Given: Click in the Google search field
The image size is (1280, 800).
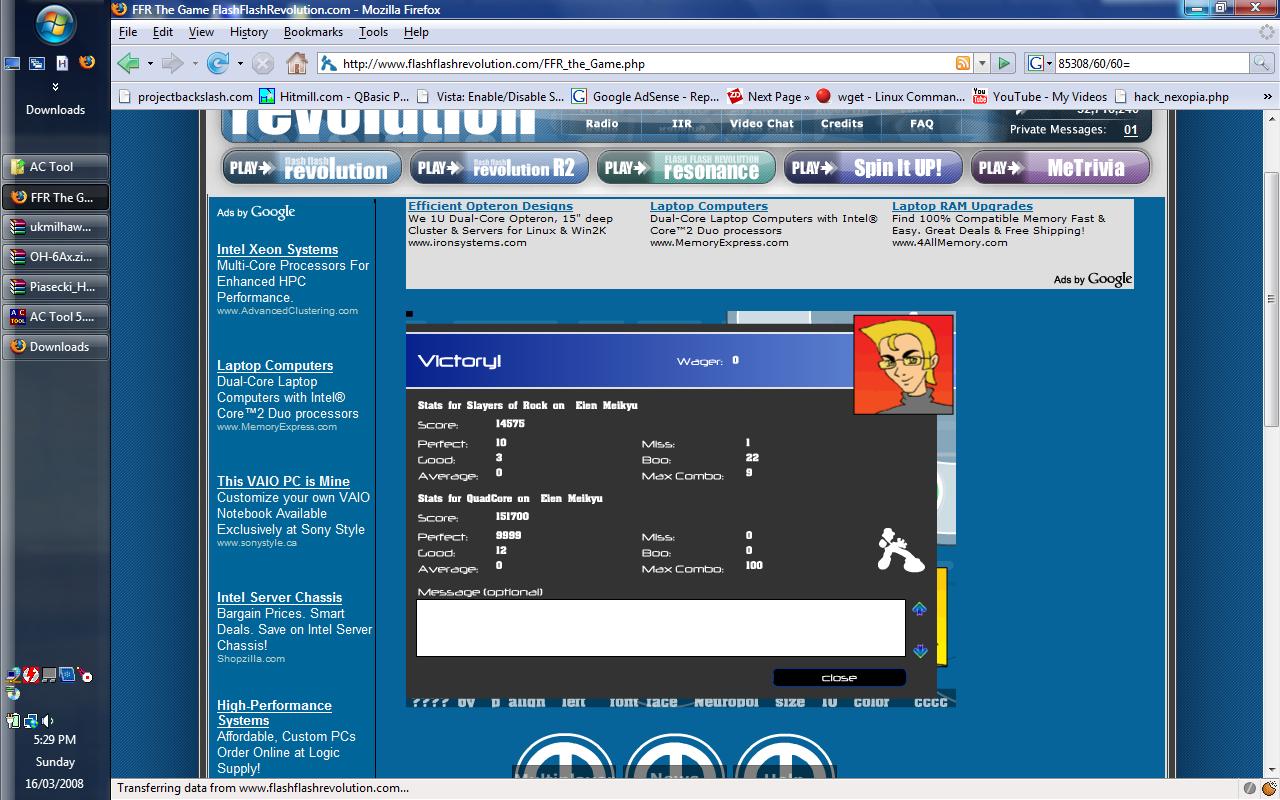Looking at the screenshot, I should 1152,63.
